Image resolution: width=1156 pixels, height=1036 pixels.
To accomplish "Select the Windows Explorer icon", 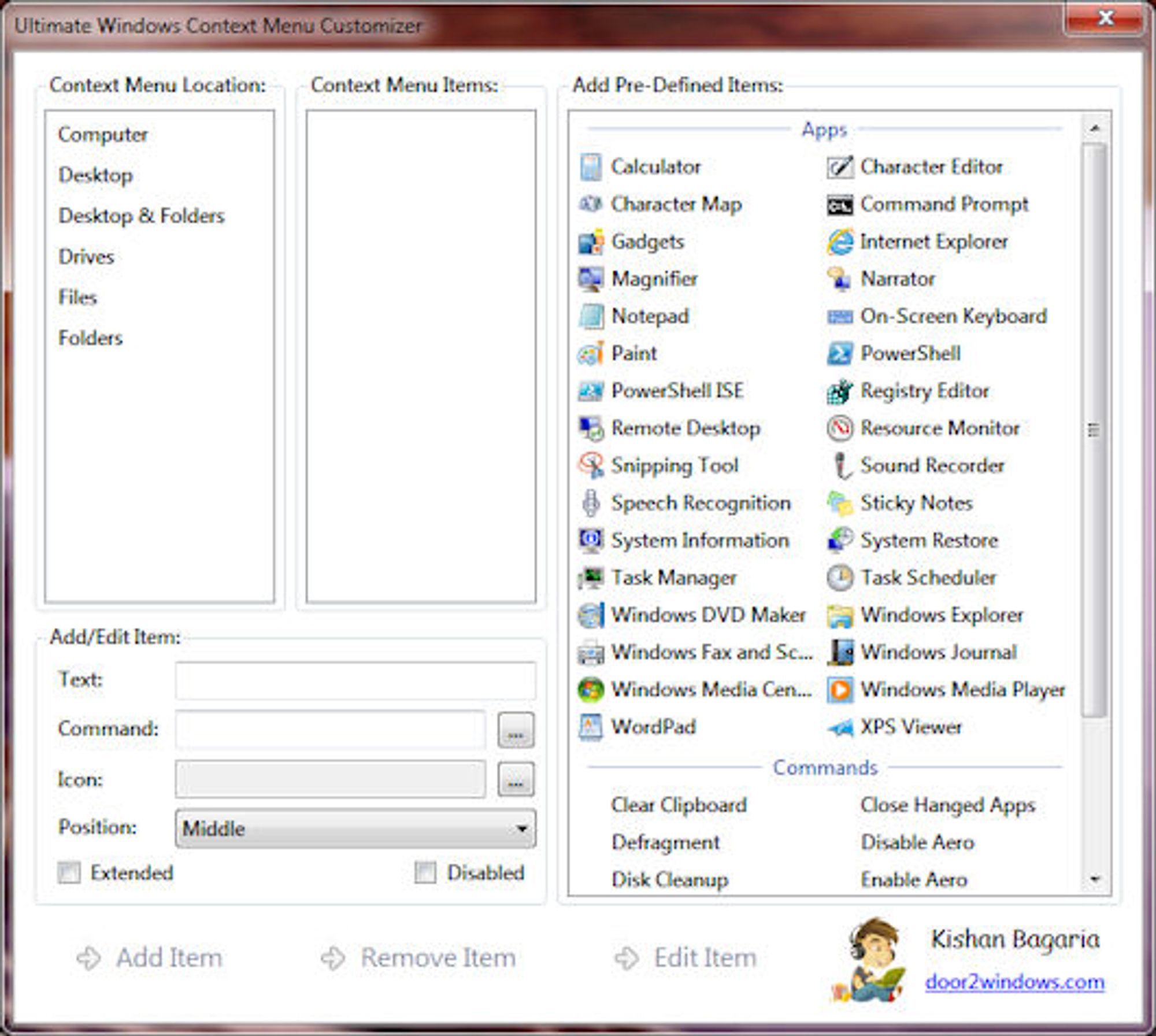I will pos(840,616).
